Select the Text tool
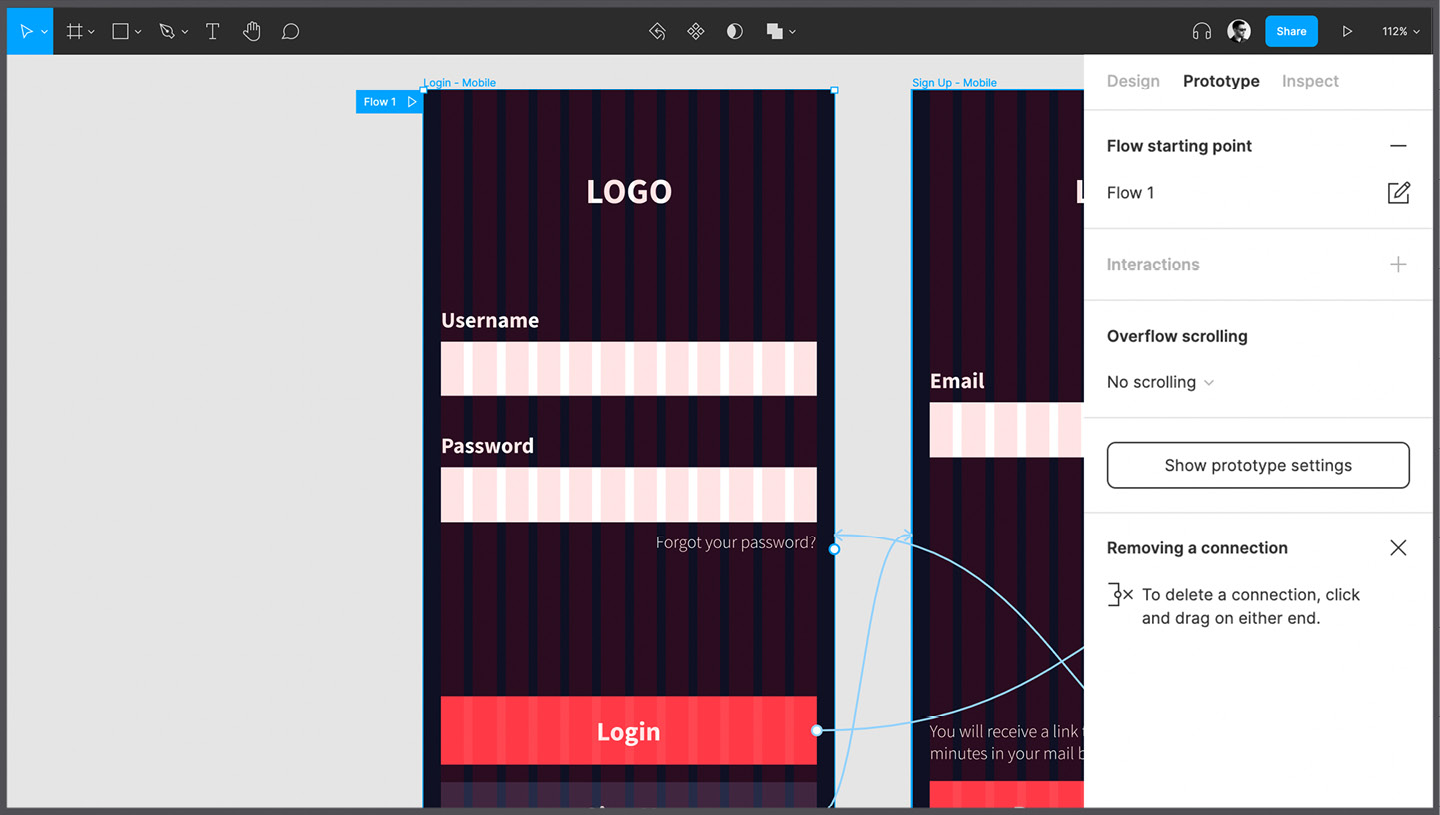 pos(212,31)
